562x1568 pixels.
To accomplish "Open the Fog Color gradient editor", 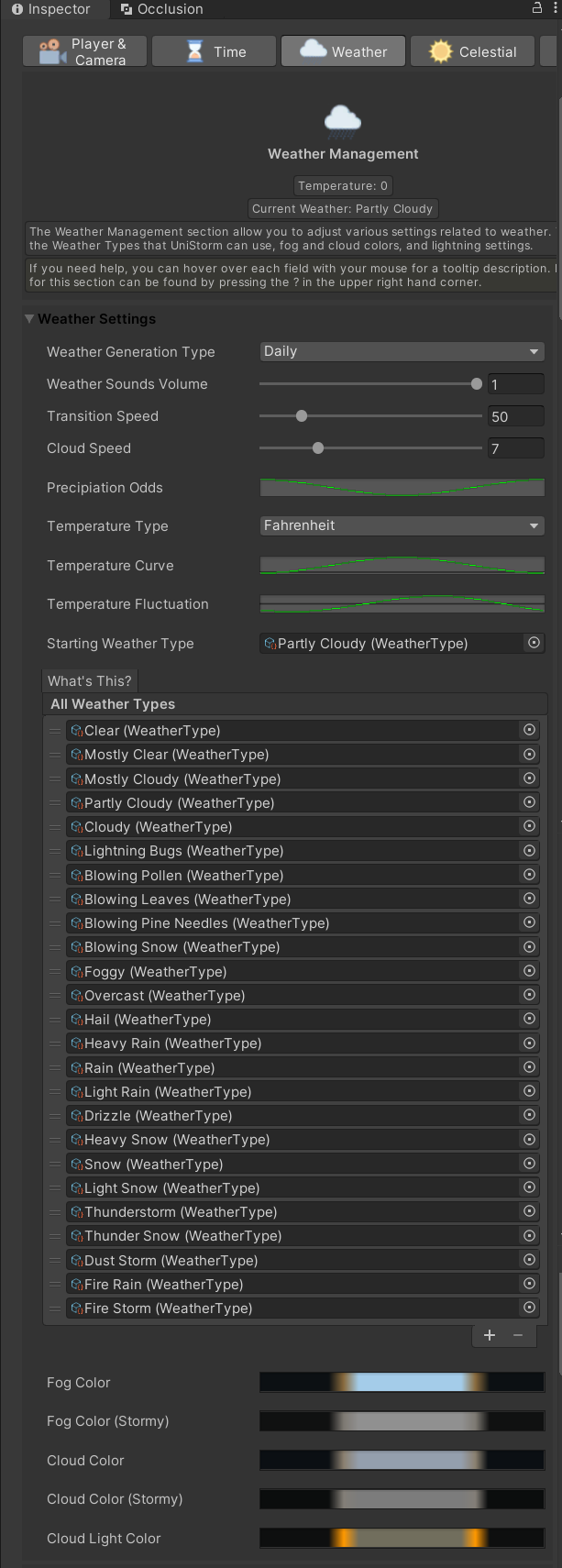I will pos(402,1382).
